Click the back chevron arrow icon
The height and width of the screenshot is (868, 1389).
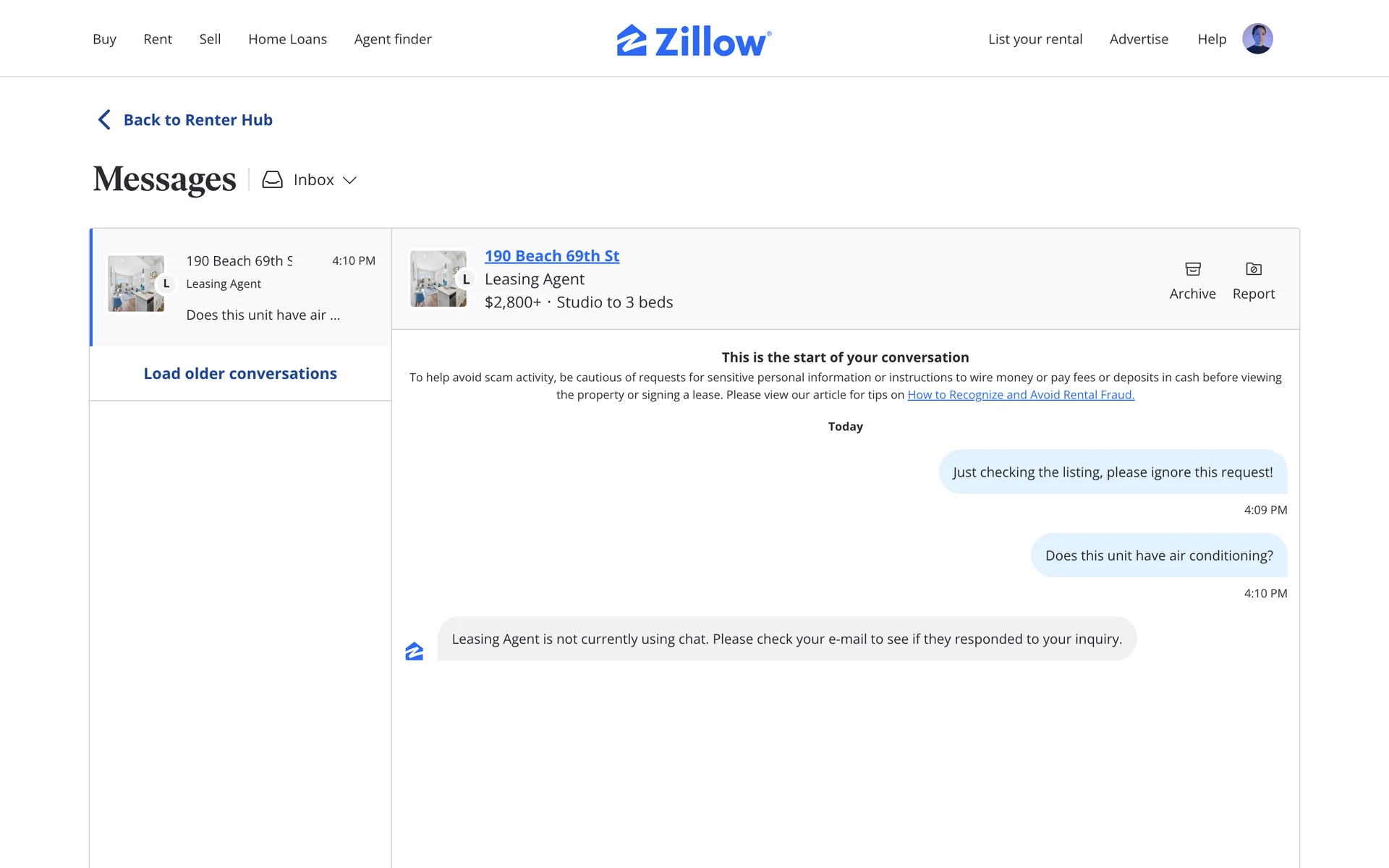105,120
